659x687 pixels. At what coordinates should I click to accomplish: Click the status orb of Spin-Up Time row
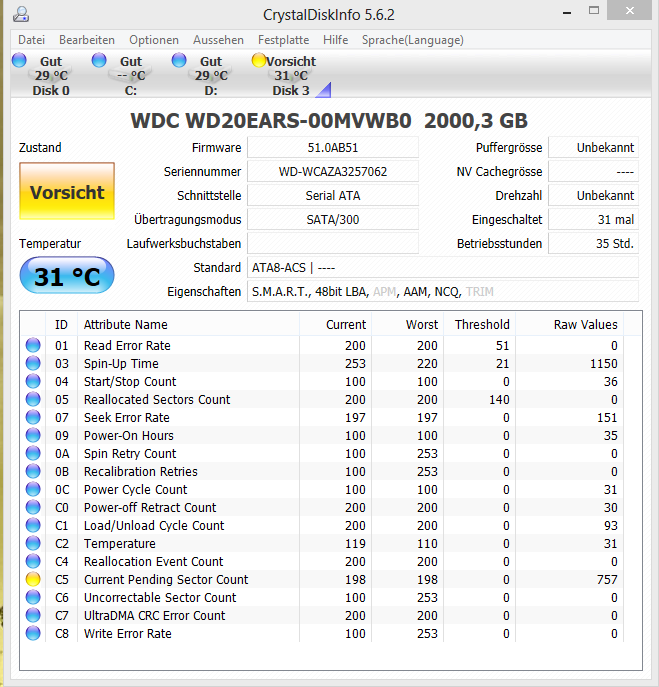pos(33,363)
